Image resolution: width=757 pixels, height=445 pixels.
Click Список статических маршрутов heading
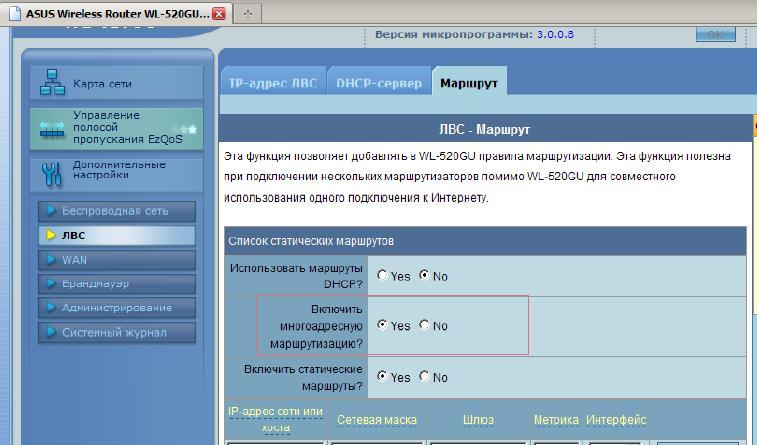coord(311,240)
